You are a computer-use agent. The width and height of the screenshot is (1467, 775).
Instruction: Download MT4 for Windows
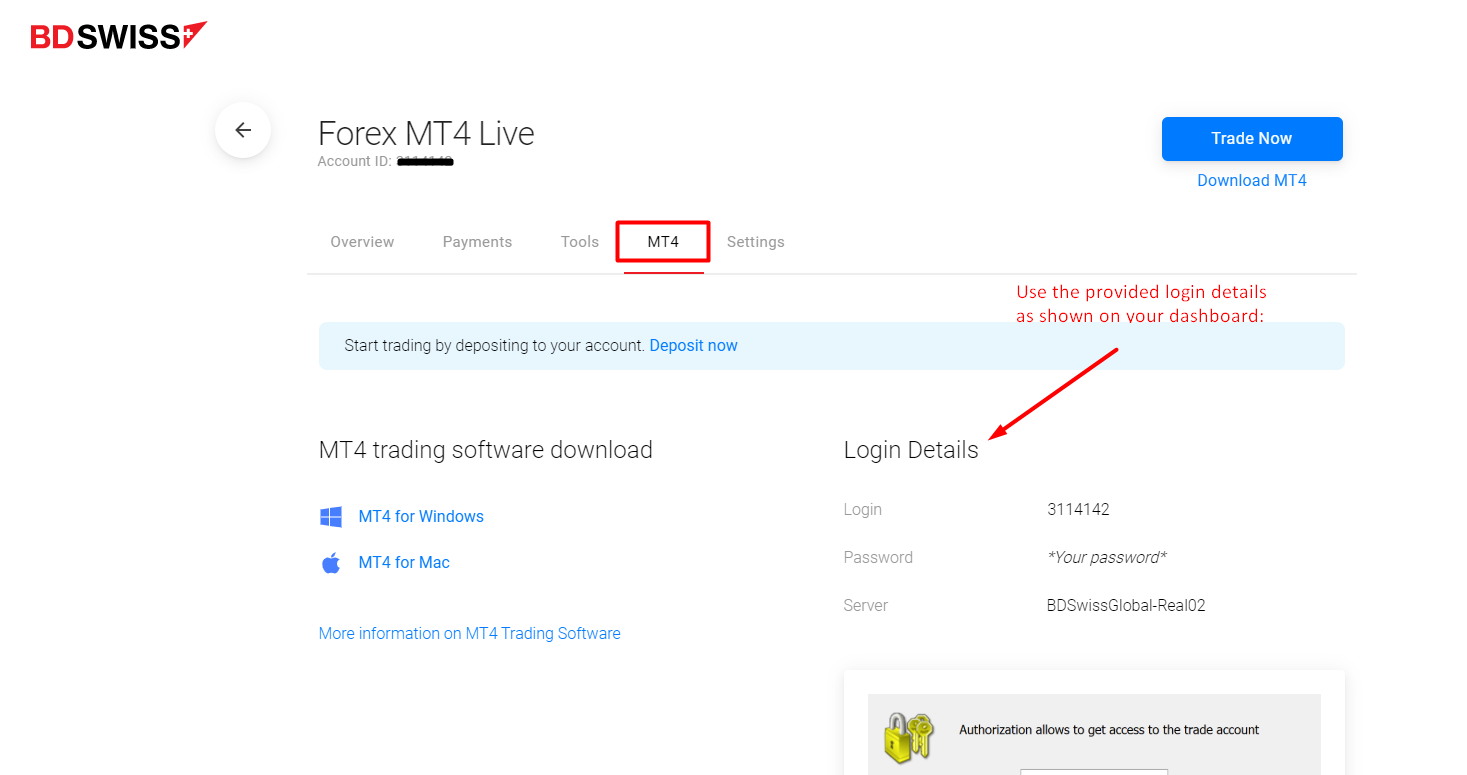(421, 517)
